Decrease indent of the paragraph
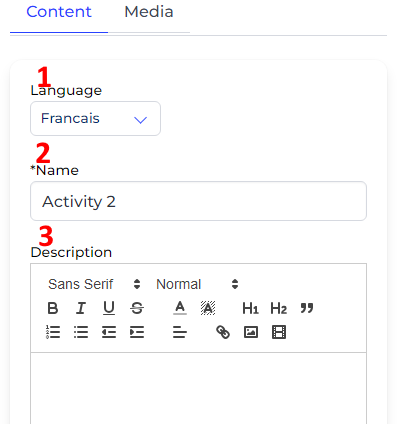 109,332
